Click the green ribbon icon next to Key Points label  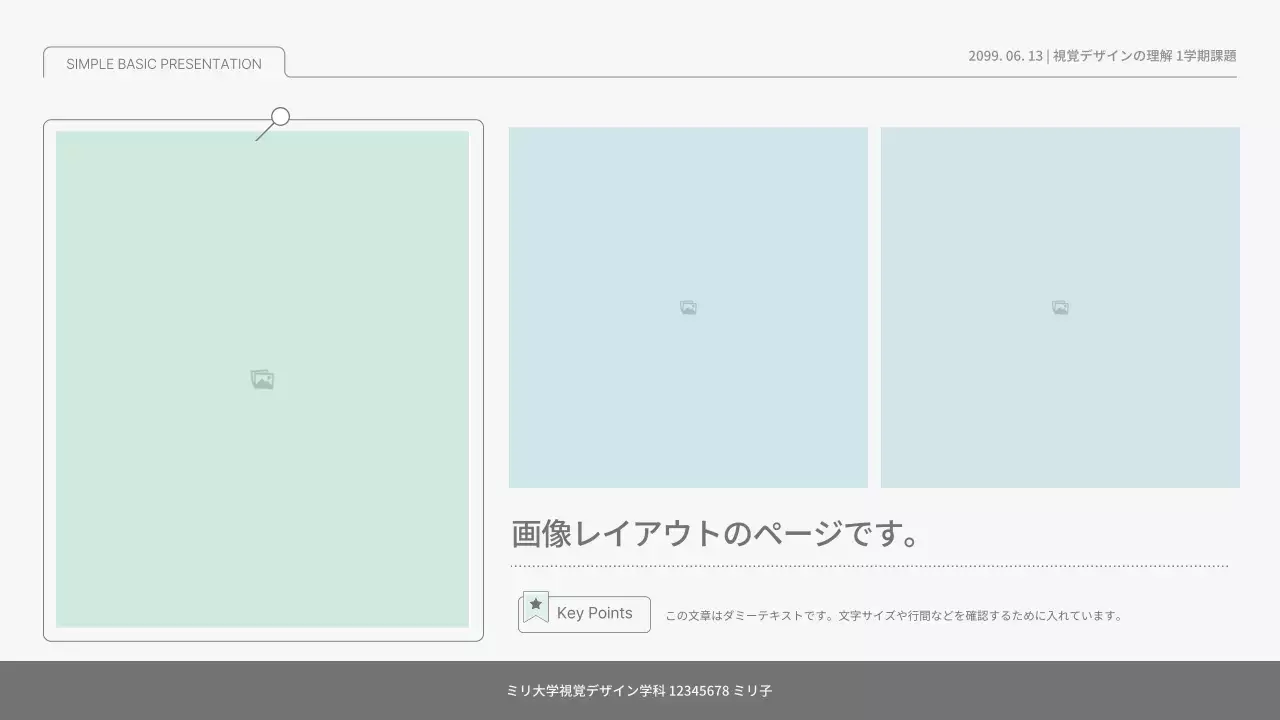point(536,605)
